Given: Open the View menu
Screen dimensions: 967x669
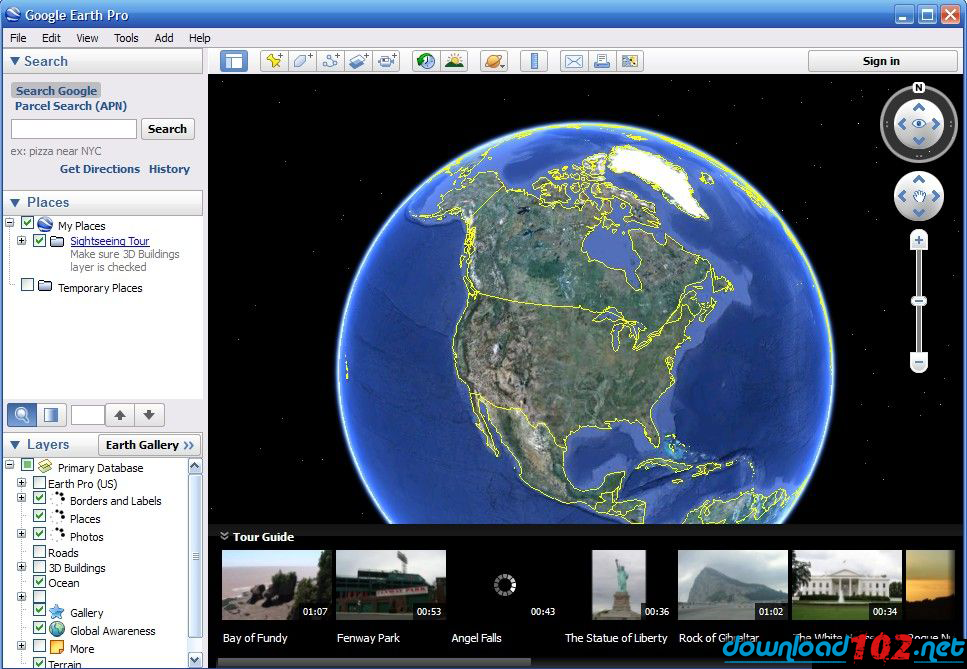Looking at the screenshot, I should pos(87,38).
